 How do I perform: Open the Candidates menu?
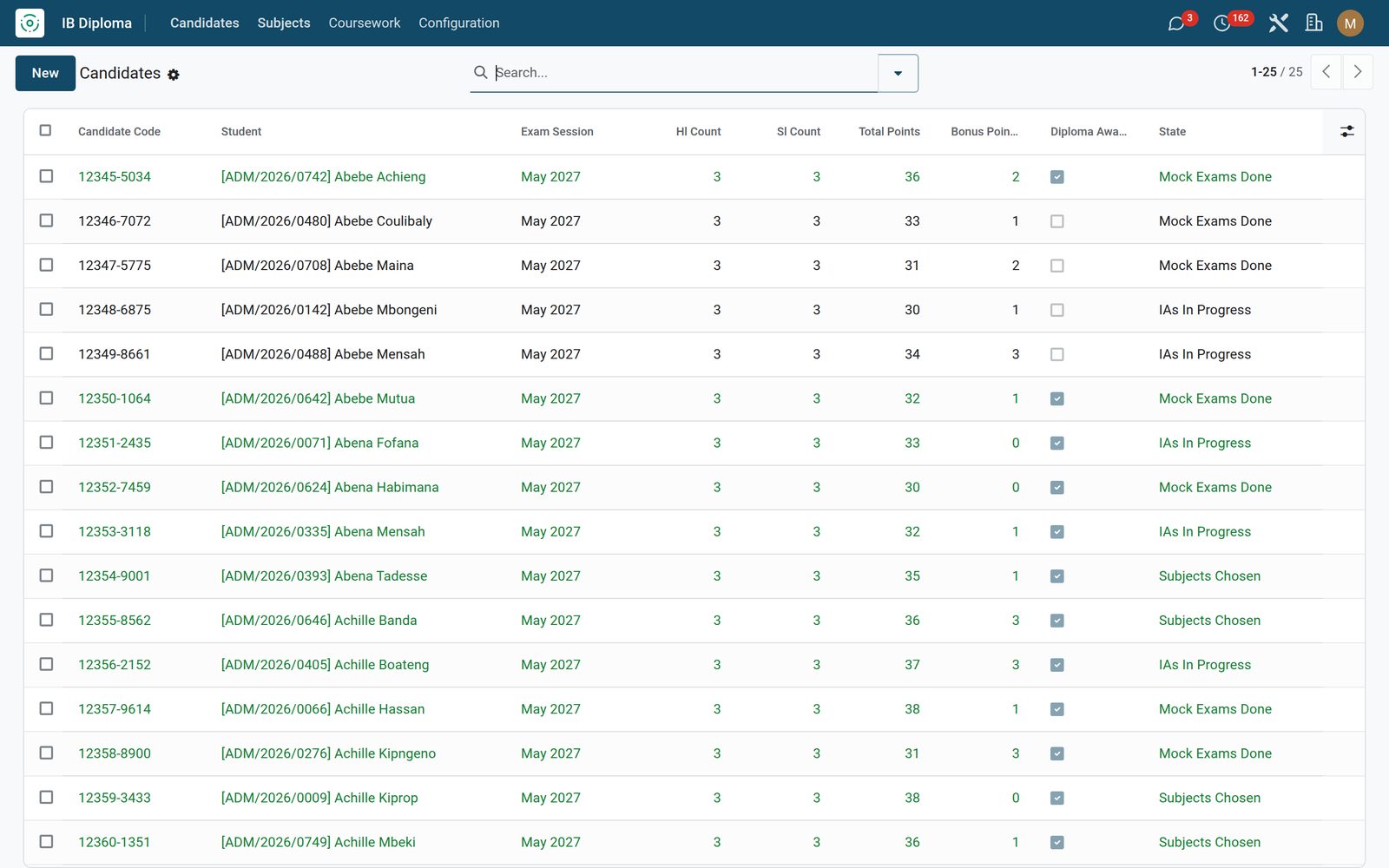[204, 23]
